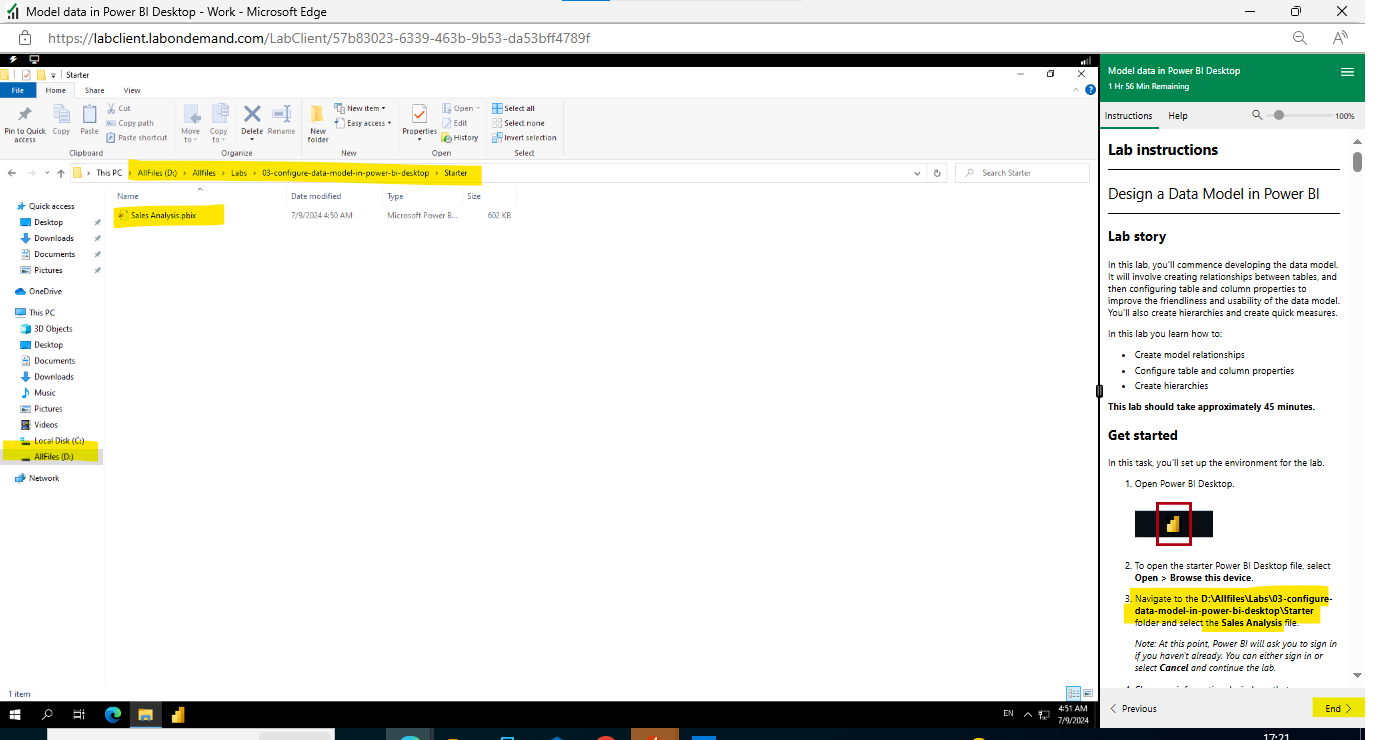The width and height of the screenshot is (1381, 740).
Task: Click the instructions pane scrollbar
Action: [1357, 161]
